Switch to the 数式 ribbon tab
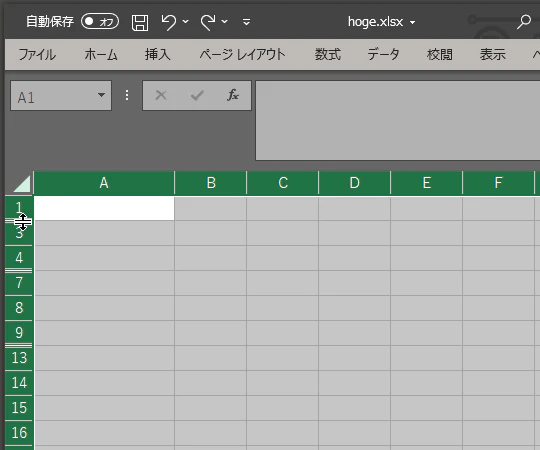The image size is (540, 450). [328, 55]
